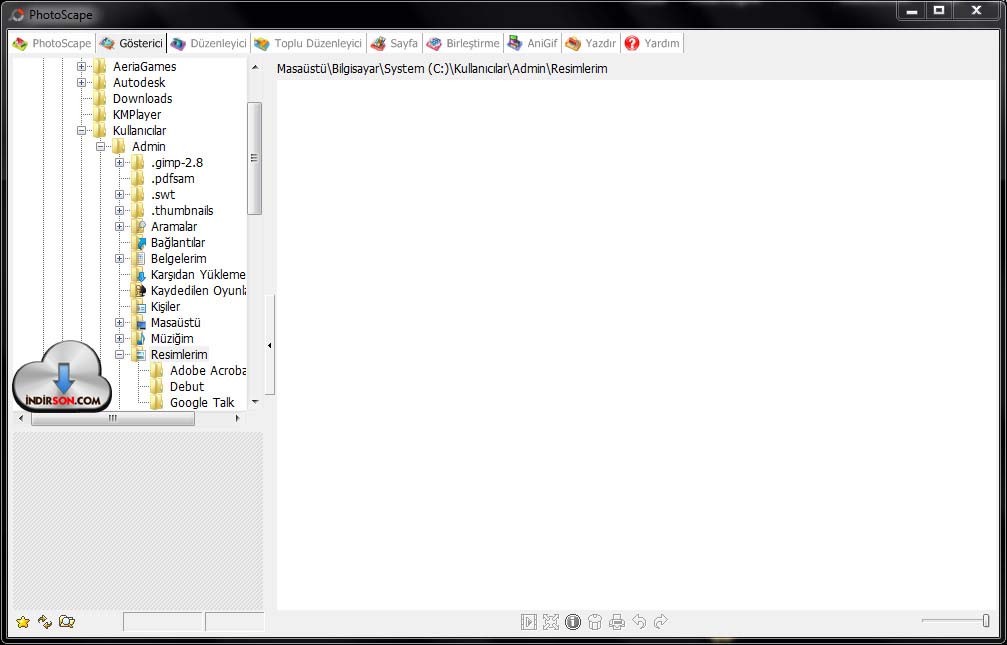
Task: Expand the .gimp-2.8 folder
Action: 119,163
